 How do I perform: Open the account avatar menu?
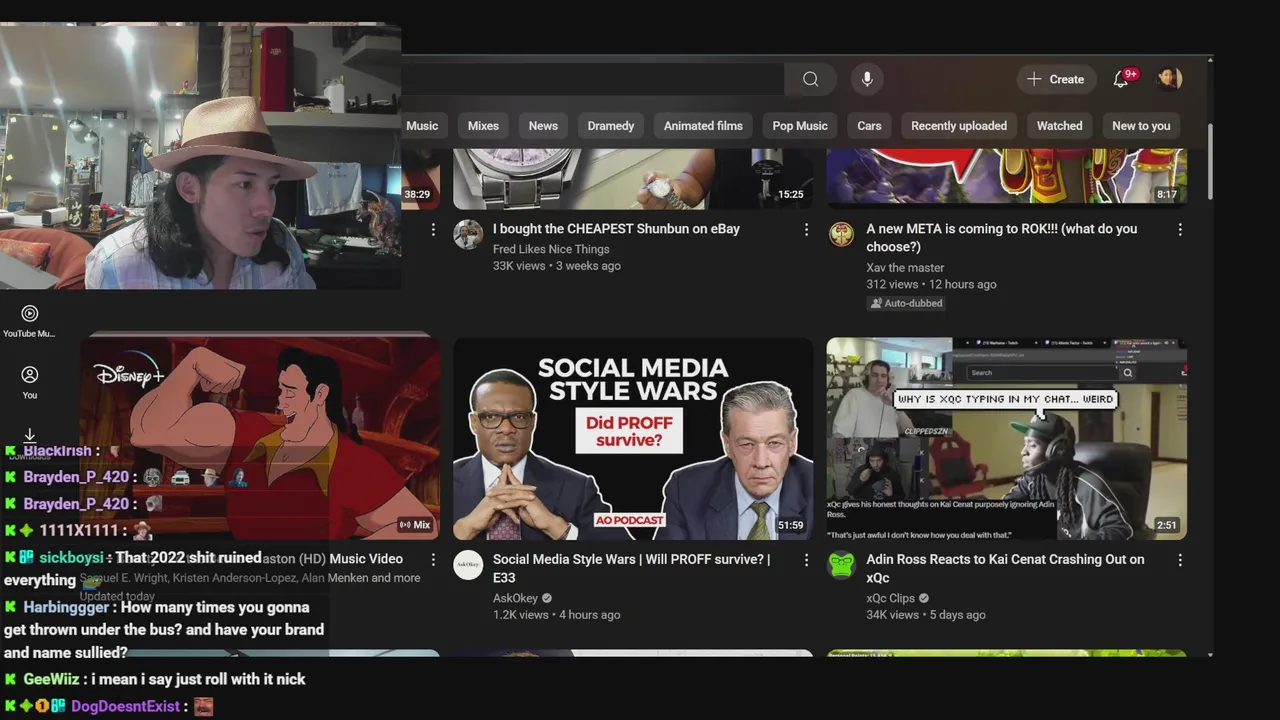click(1169, 79)
